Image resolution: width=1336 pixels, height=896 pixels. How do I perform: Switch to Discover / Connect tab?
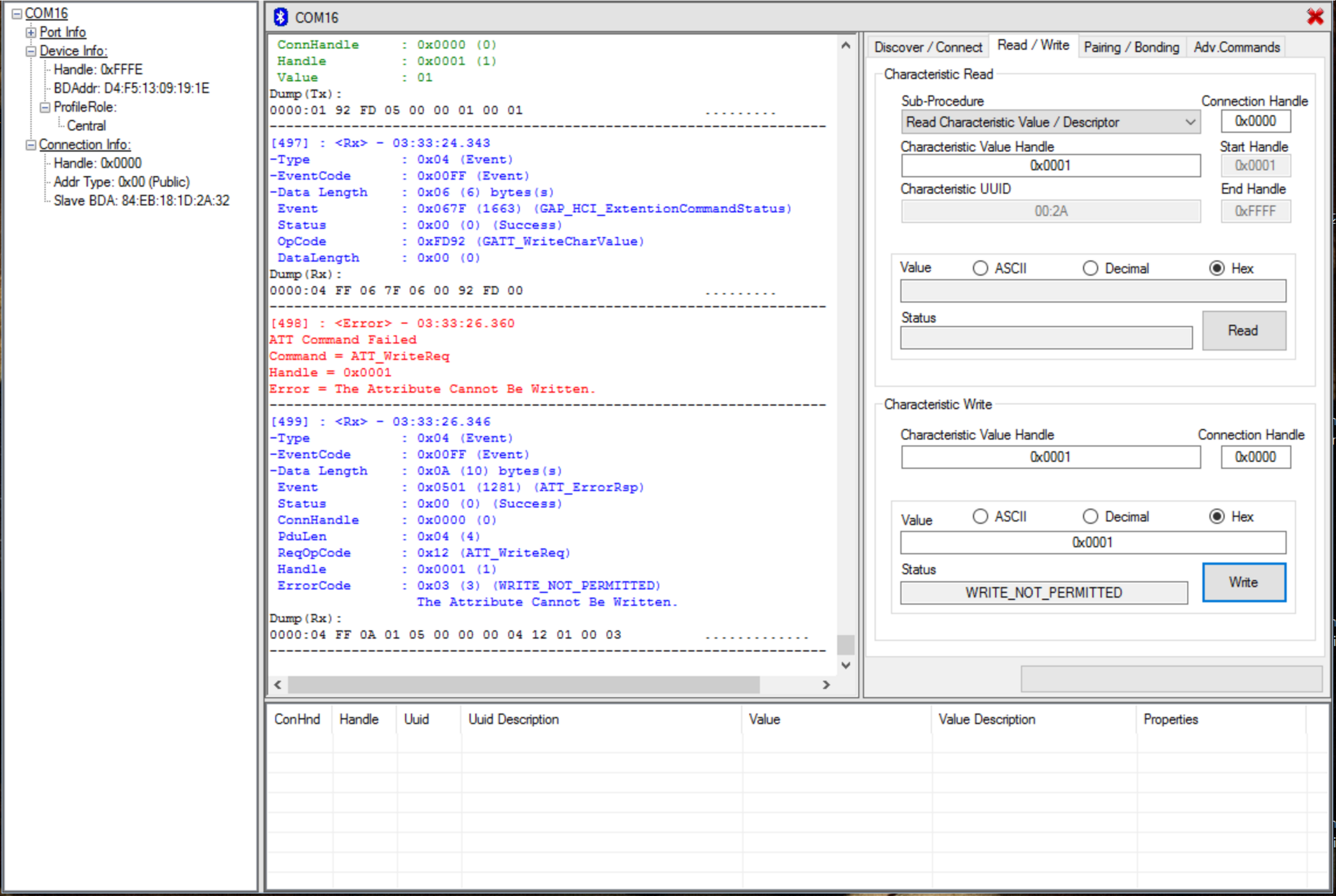point(928,47)
